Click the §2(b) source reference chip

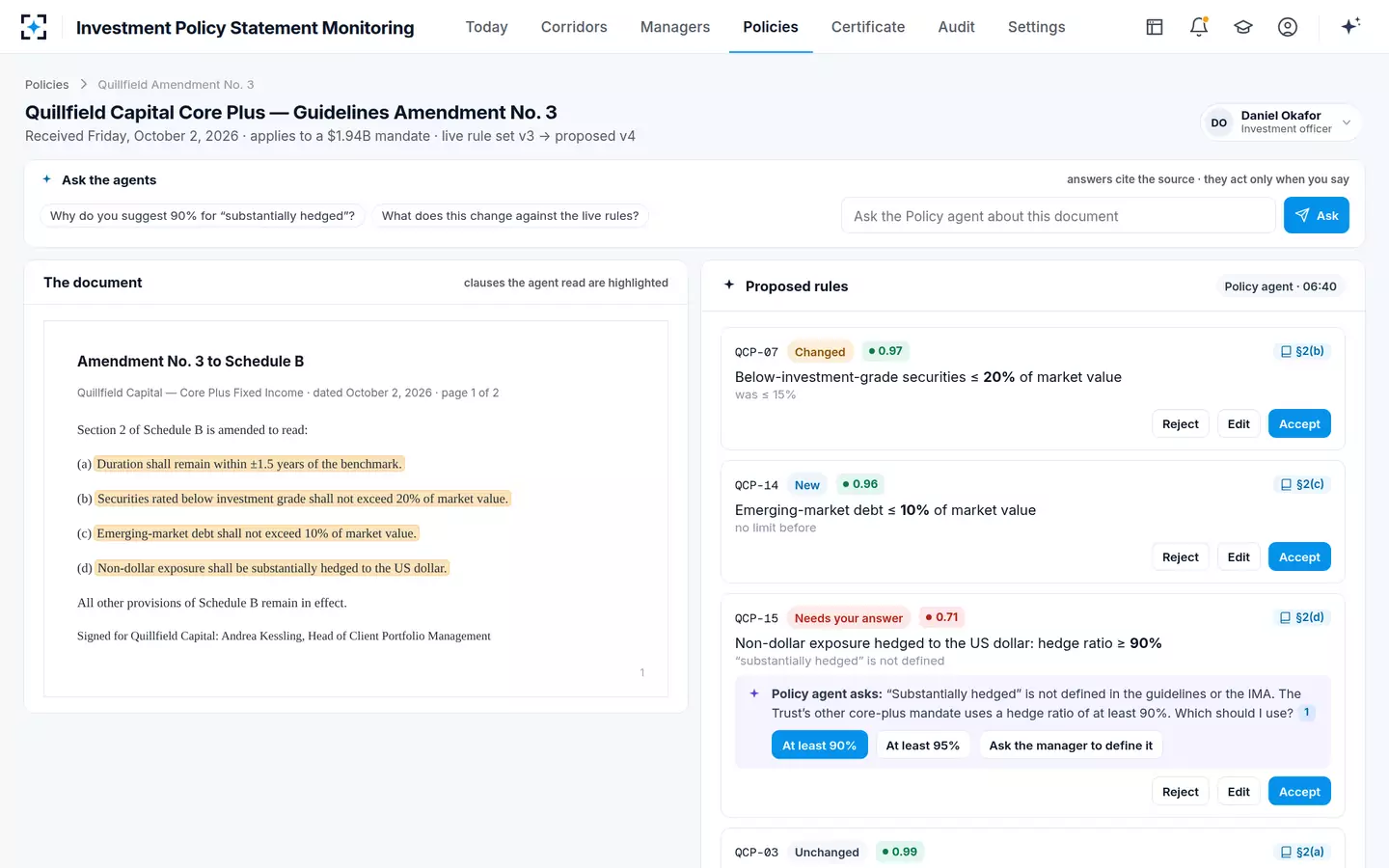coord(1302,351)
